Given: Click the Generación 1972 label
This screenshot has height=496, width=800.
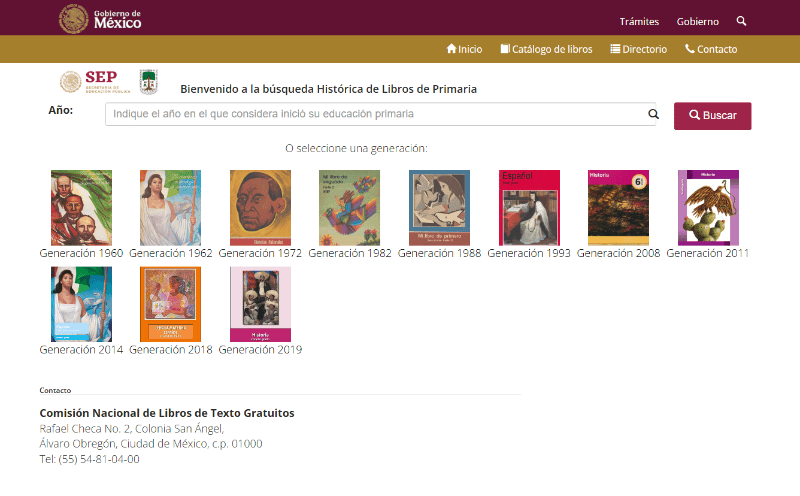Looking at the screenshot, I should point(260,253).
